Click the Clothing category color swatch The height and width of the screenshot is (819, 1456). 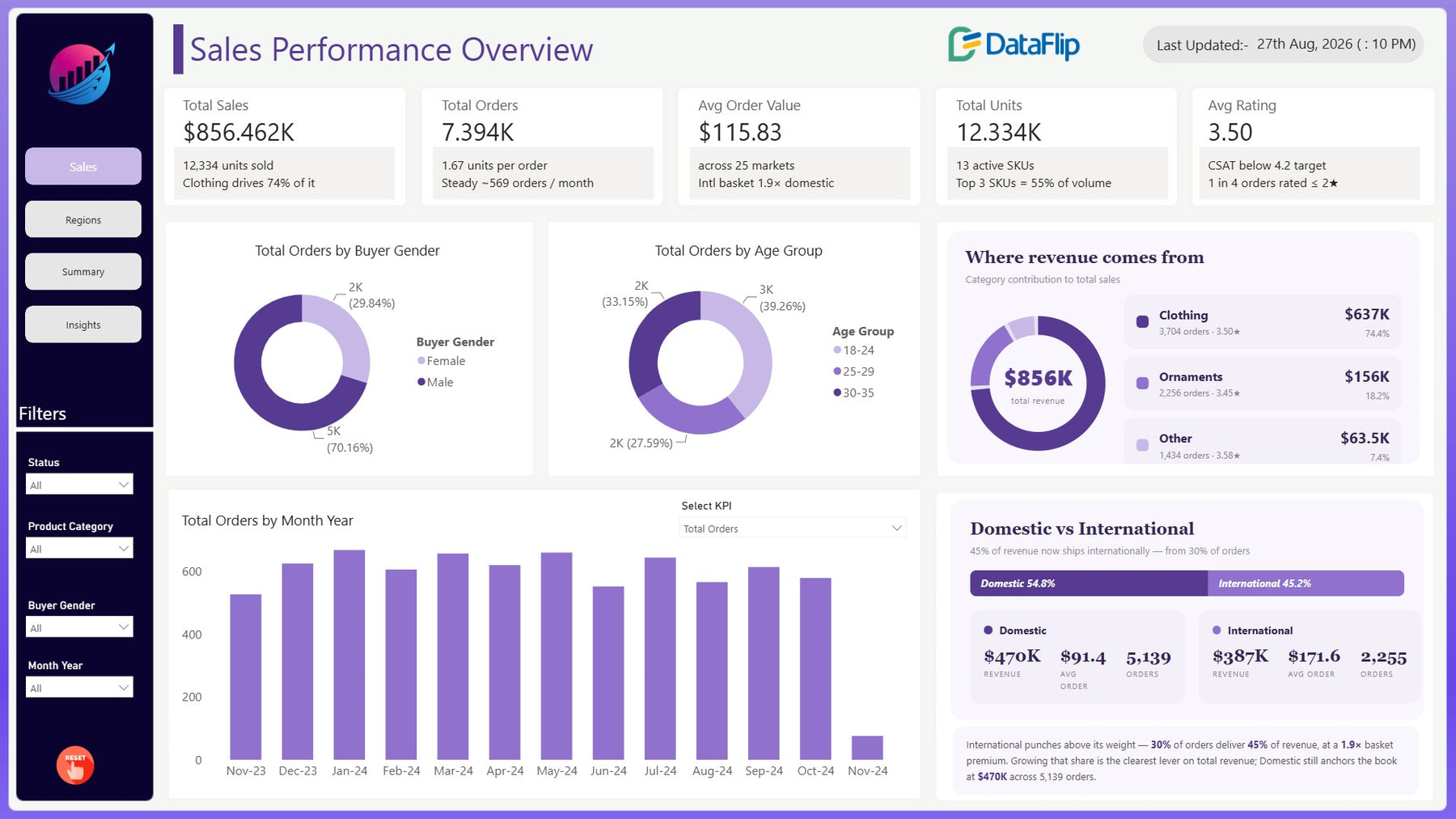point(1142,321)
